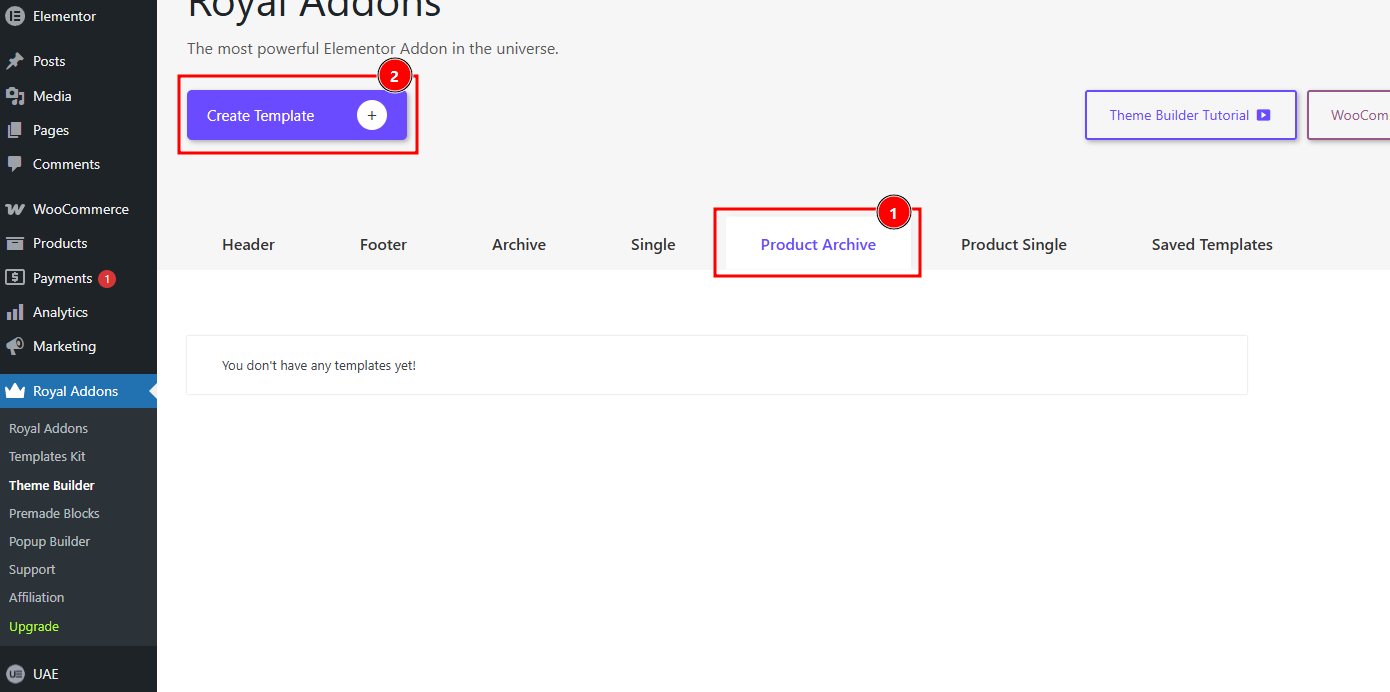
Task: Click the Payments notification badge
Action: [x=107, y=279]
